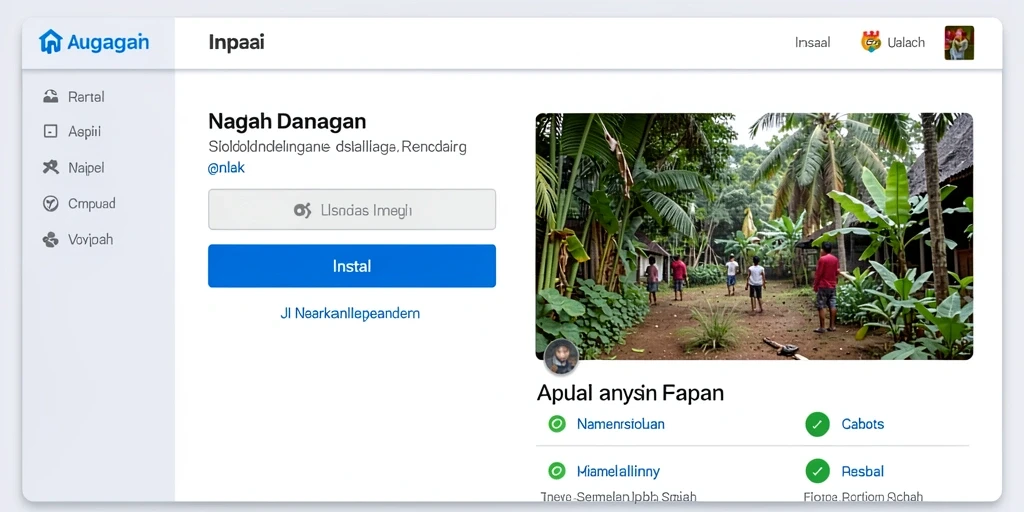
Task: Click the Augagain brand name
Action: (x=108, y=42)
